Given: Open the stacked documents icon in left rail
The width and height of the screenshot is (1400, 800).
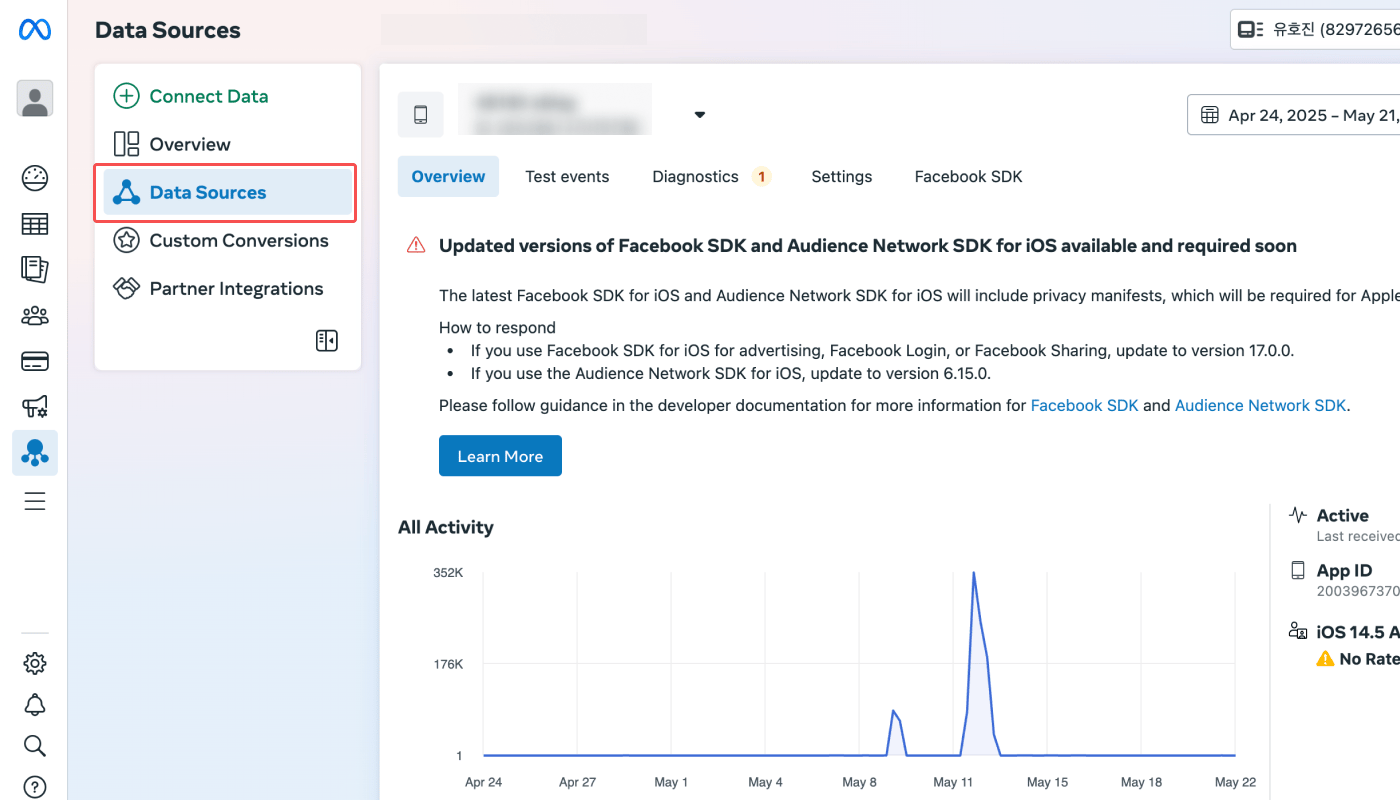Looking at the screenshot, I should coord(35,270).
